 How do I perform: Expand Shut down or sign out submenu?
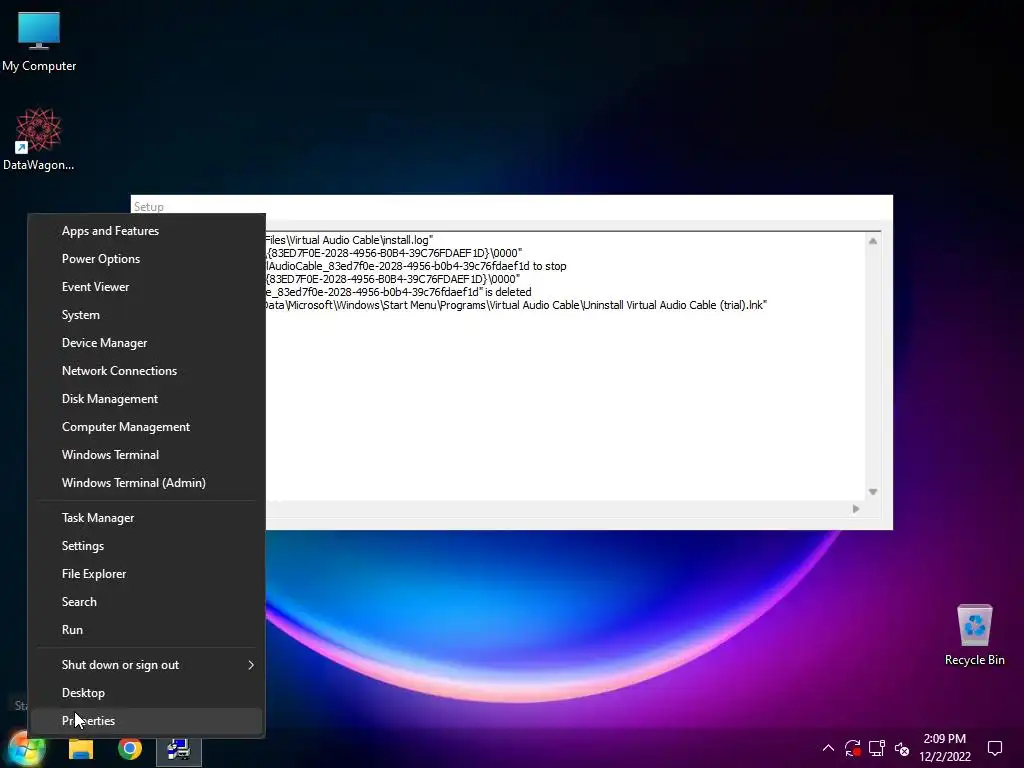pos(146,665)
